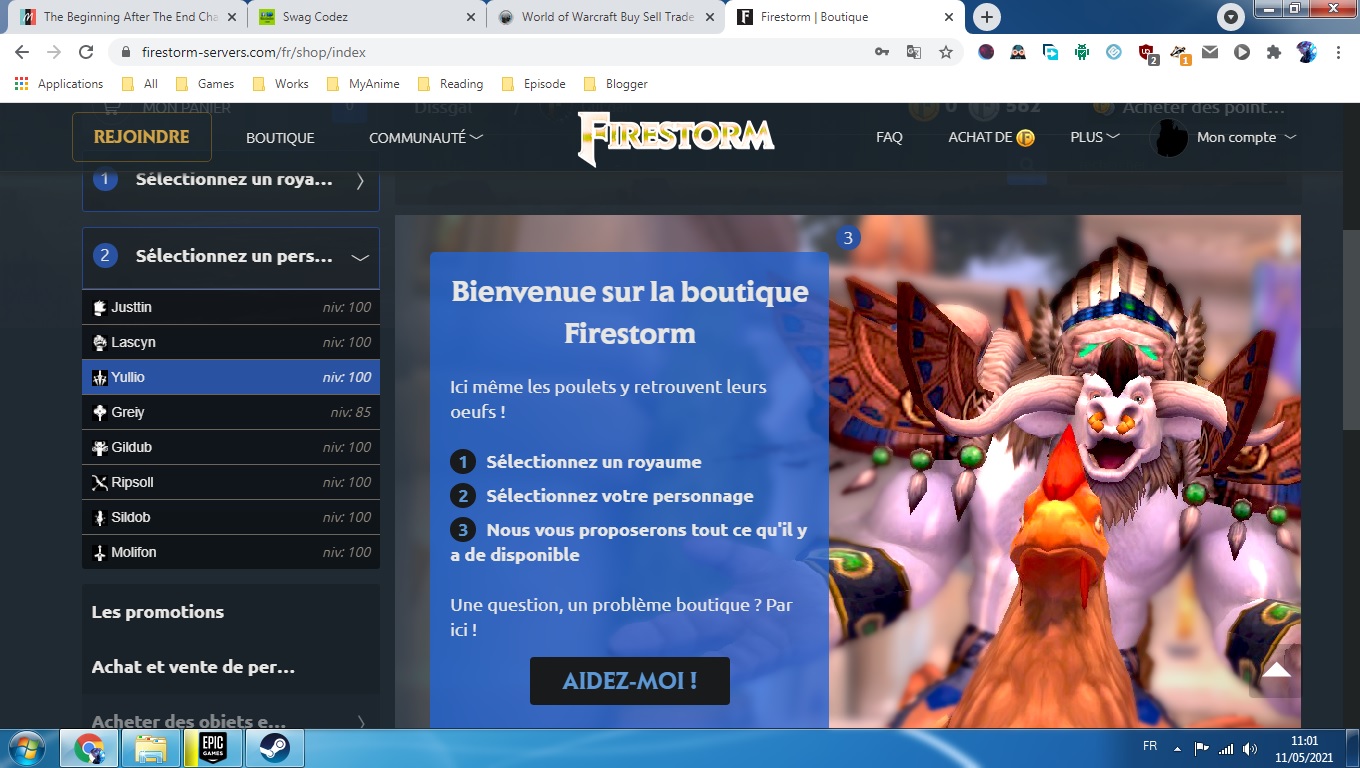Collapse 'Sélectionnez un pers...' character list
Viewport: 1360px width, 768px height.
[231, 257]
